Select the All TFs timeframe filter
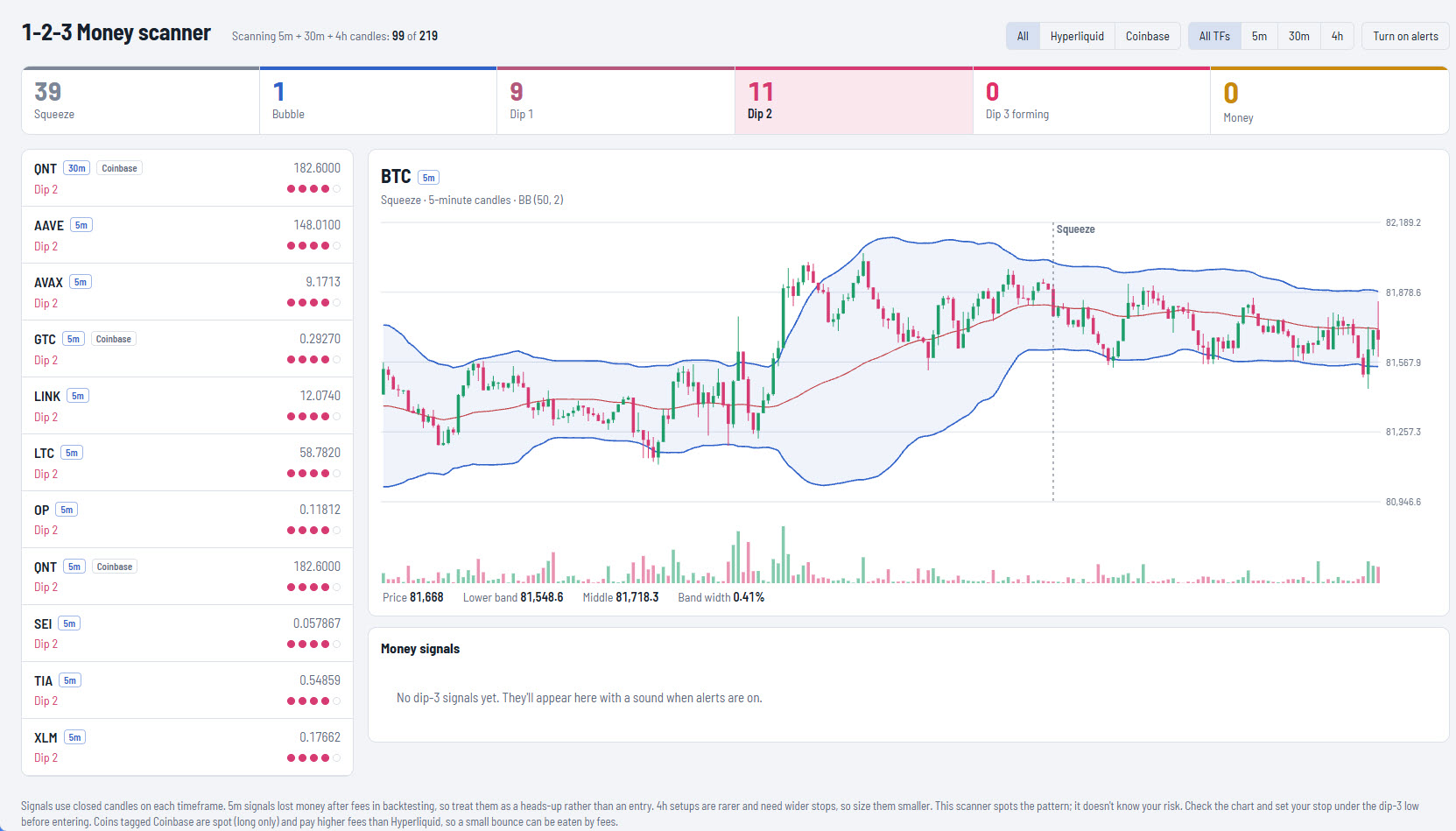1456x831 pixels. coord(1214,36)
